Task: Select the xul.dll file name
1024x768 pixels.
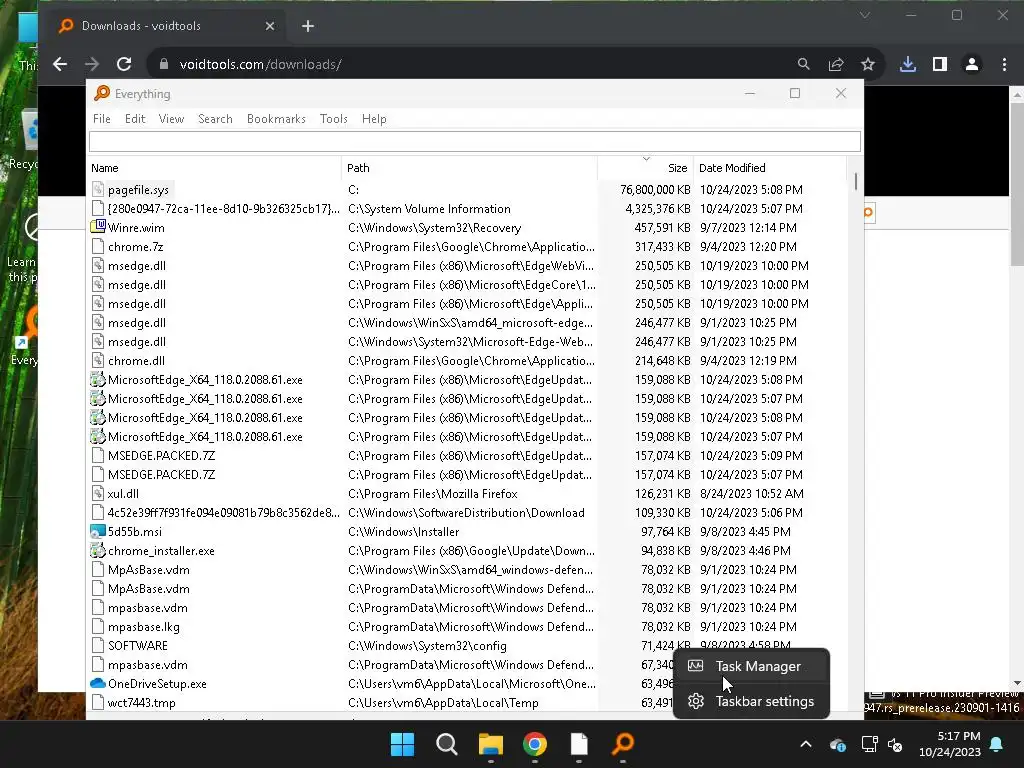Action: point(123,494)
